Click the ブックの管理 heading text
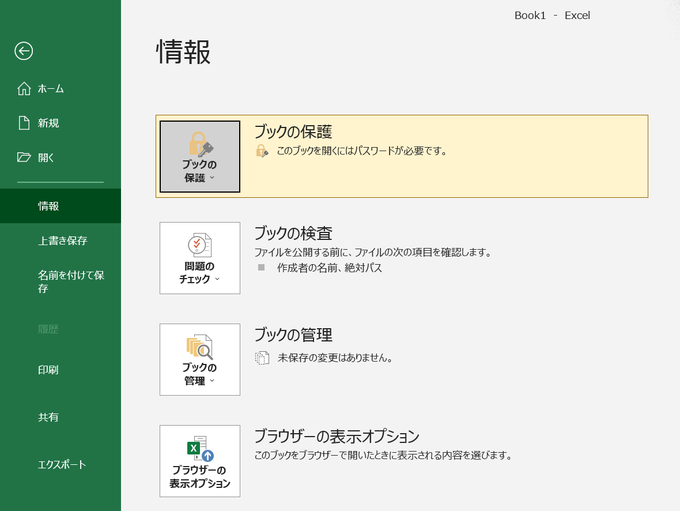Image resolution: width=680 pixels, height=511 pixels. [x=293, y=335]
